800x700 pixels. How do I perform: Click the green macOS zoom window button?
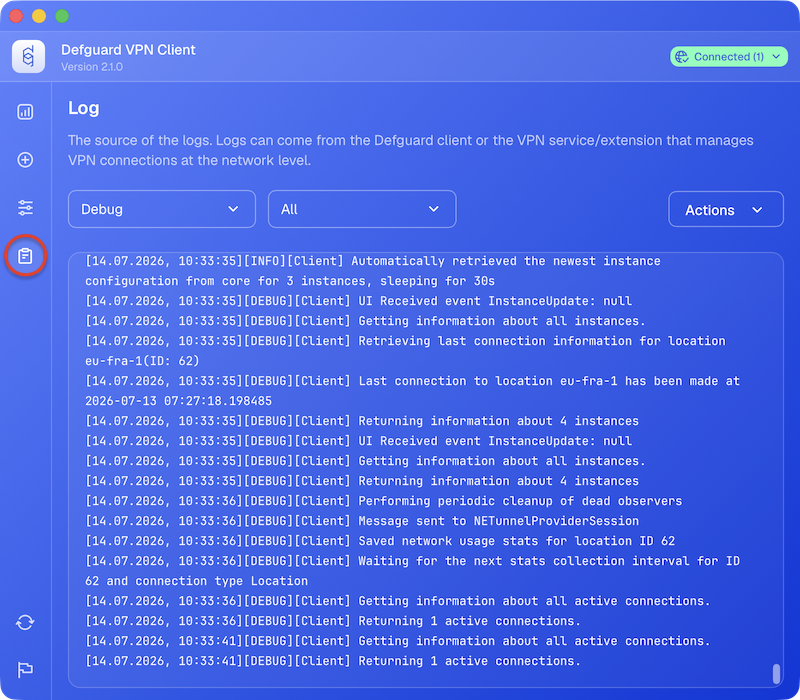pos(62,16)
